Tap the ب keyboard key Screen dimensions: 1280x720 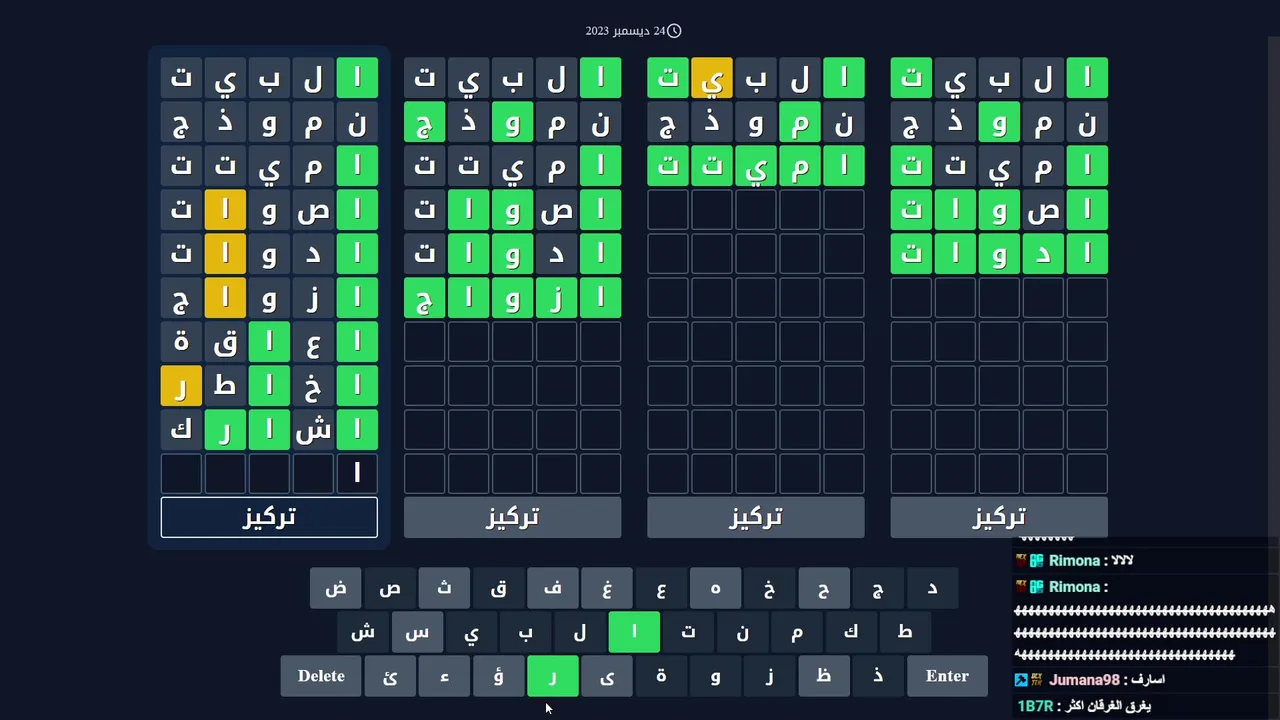(525, 632)
